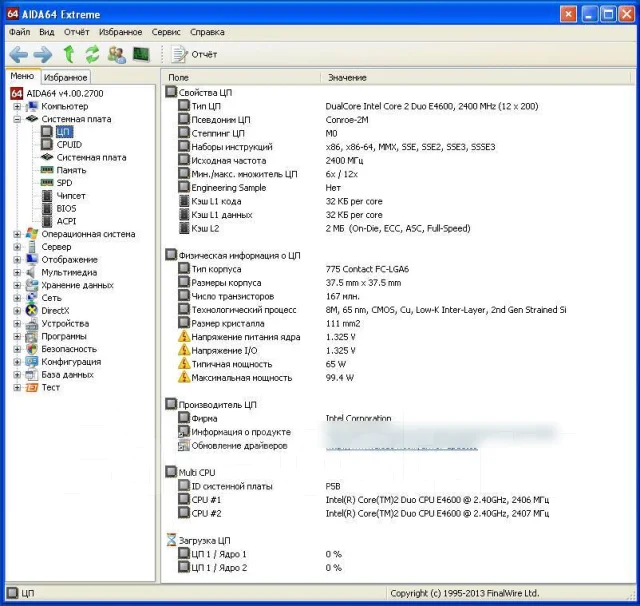Open the users icon in toolbar
The image size is (640, 606).
[116, 54]
